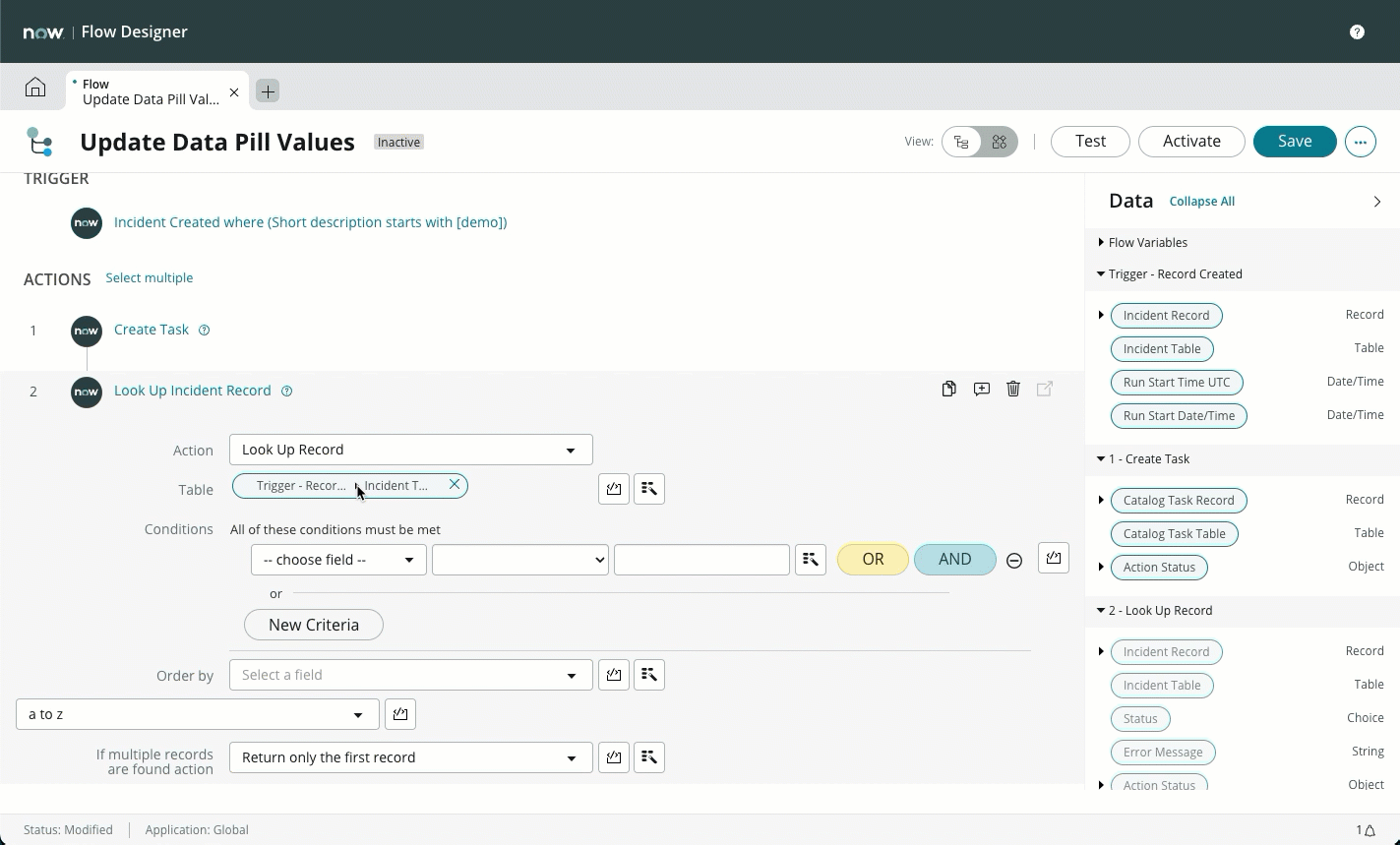Image resolution: width=1400 pixels, height=845 pixels.
Task: Select trigger Incident Table data pill
Action: [1162, 349]
